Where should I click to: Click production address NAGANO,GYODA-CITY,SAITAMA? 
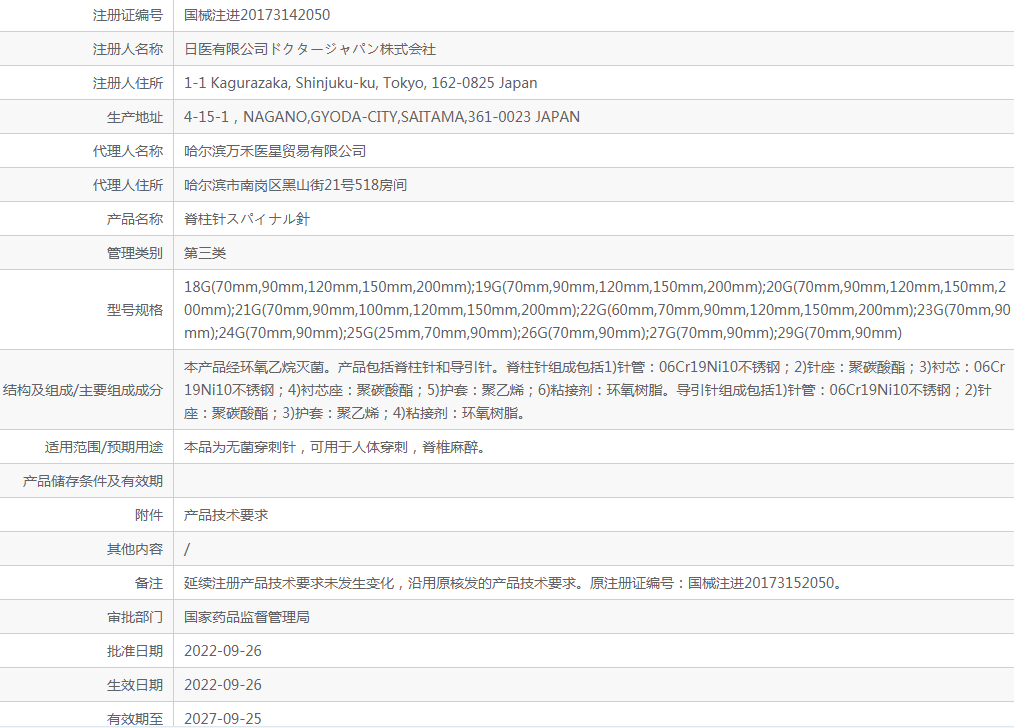382,117
